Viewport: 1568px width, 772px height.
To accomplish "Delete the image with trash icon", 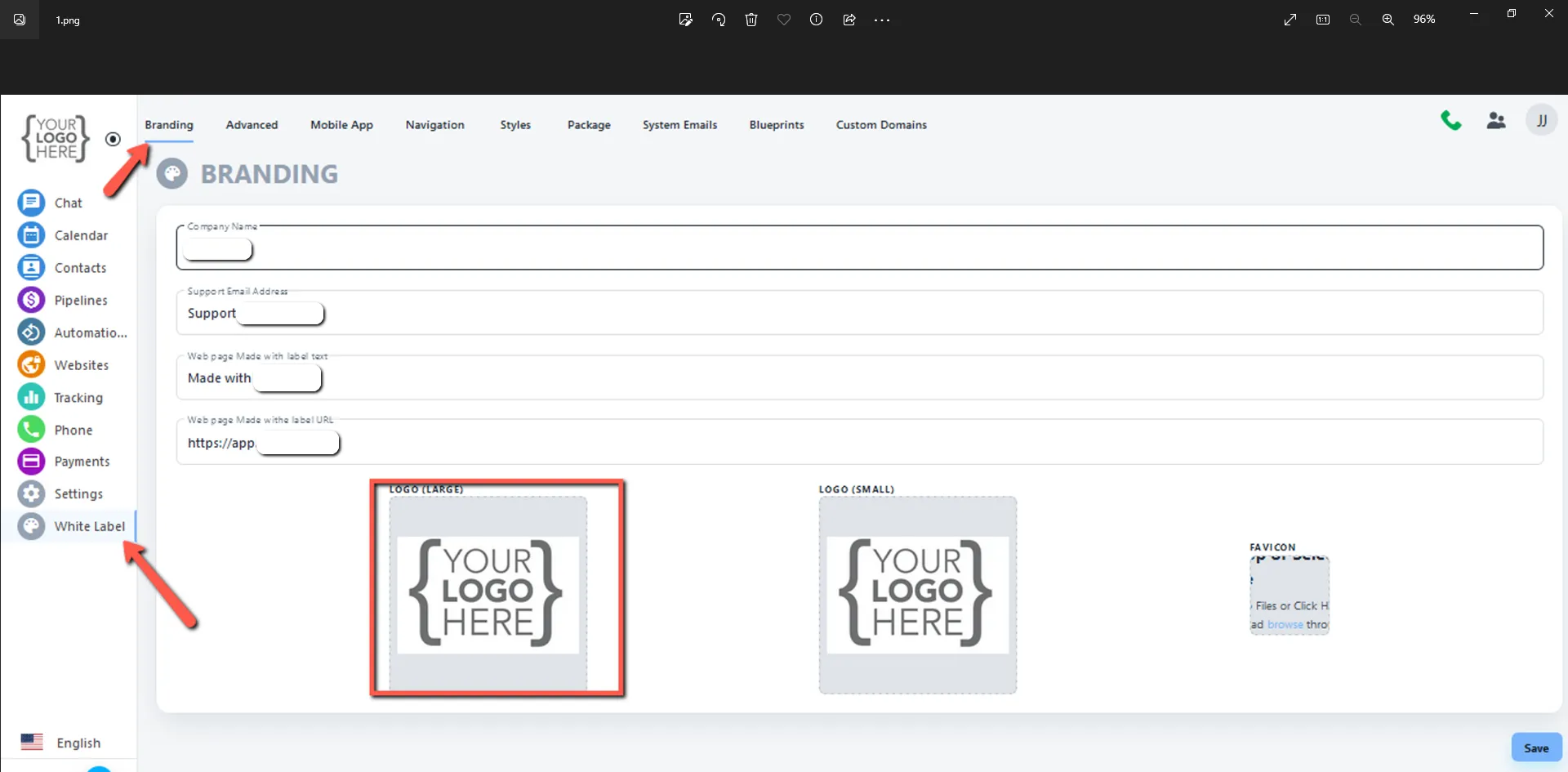I will coord(751,20).
